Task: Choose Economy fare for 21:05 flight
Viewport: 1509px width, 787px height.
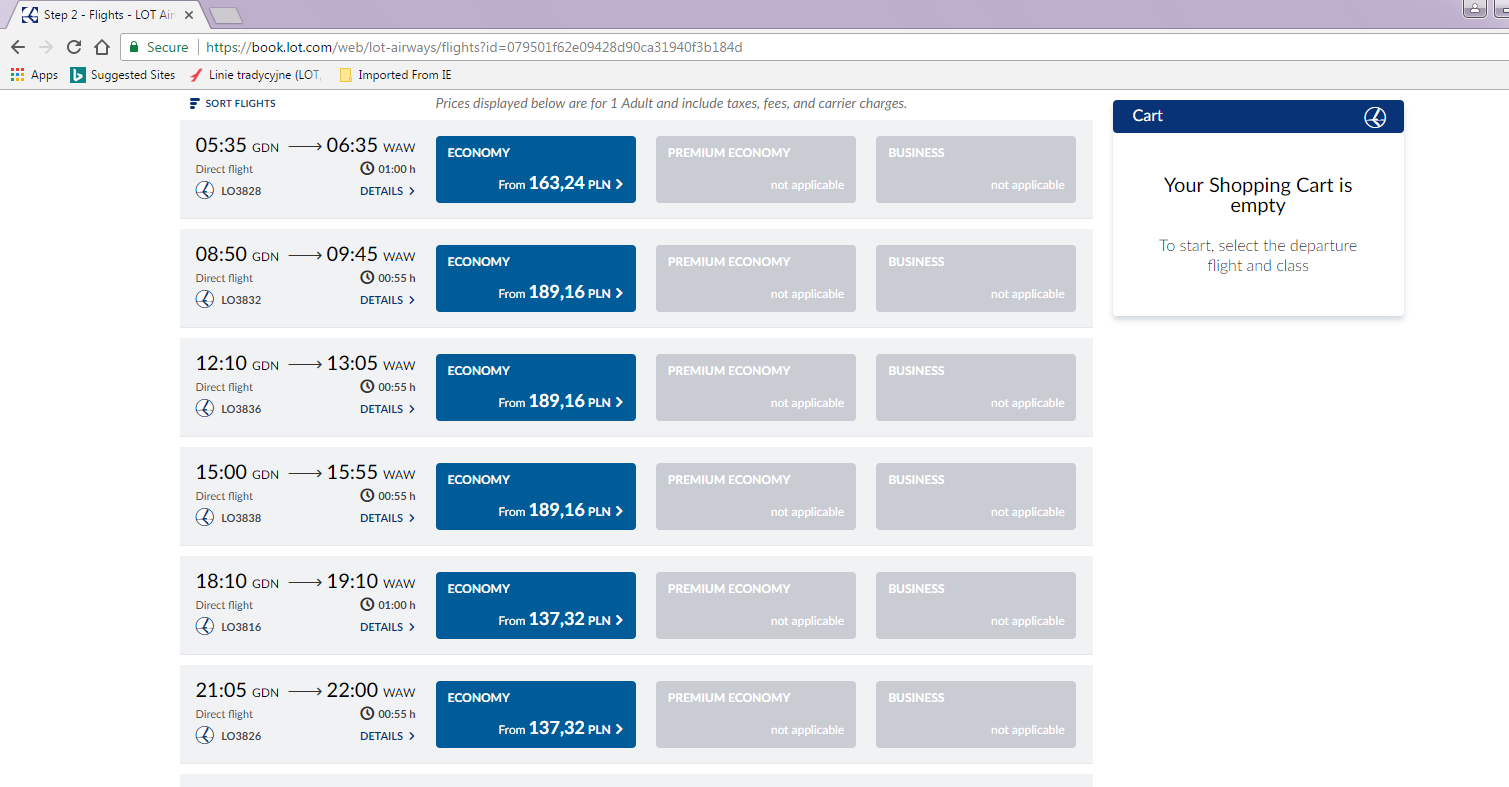Action: pyautogui.click(x=536, y=714)
